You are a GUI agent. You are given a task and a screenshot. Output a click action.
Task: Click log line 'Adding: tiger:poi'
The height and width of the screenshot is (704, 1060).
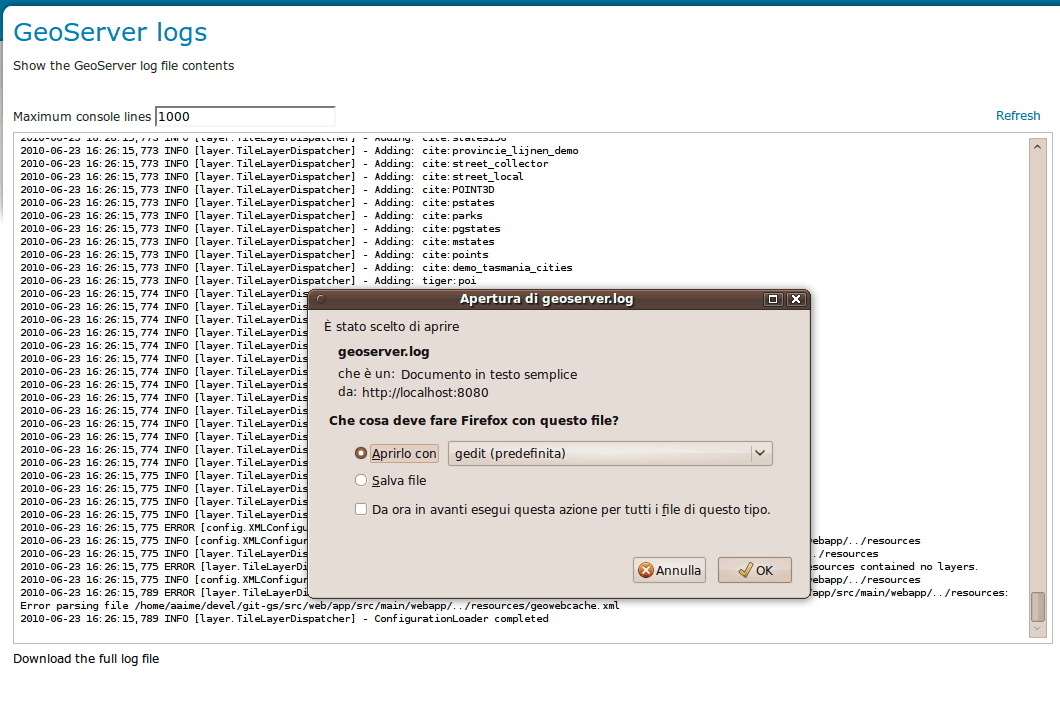pyautogui.click(x=248, y=281)
